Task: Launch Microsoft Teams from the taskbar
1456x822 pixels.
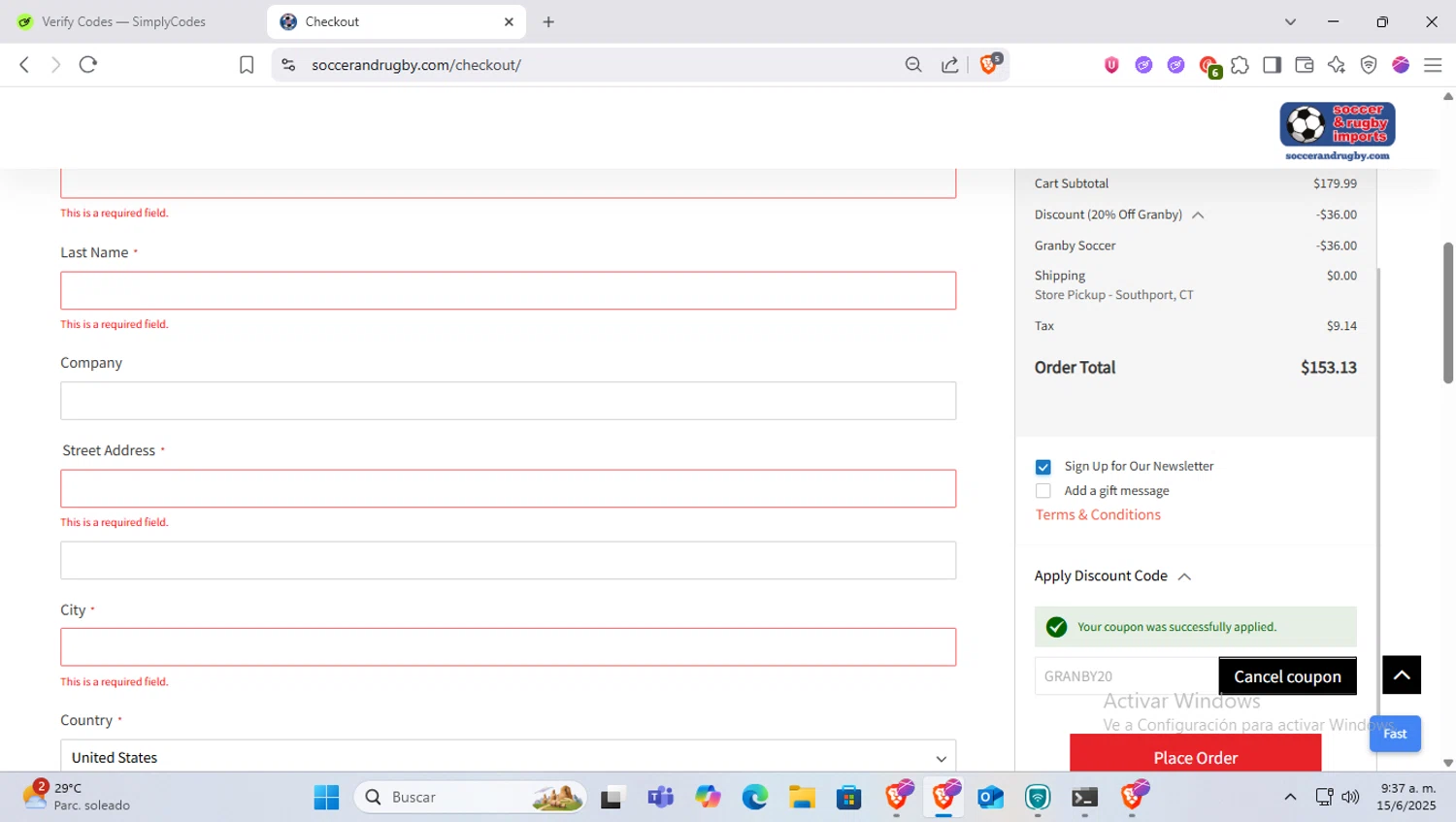Action: [661, 797]
